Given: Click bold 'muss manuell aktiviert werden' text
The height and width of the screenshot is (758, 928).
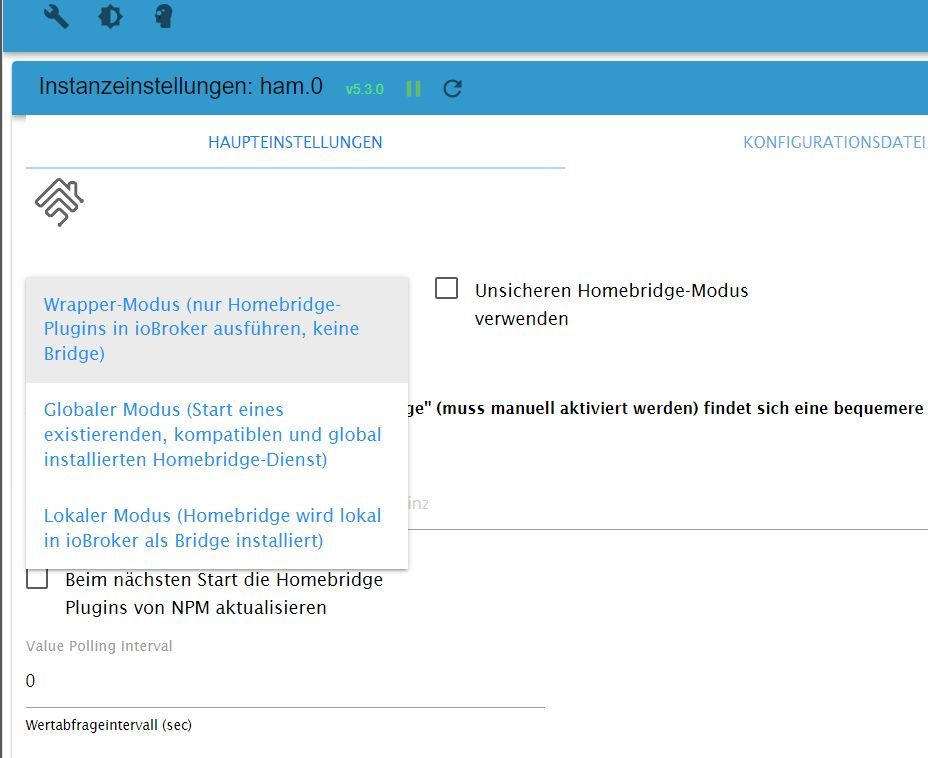Looking at the screenshot, I should pyautogui.click(x=567, y=408).
